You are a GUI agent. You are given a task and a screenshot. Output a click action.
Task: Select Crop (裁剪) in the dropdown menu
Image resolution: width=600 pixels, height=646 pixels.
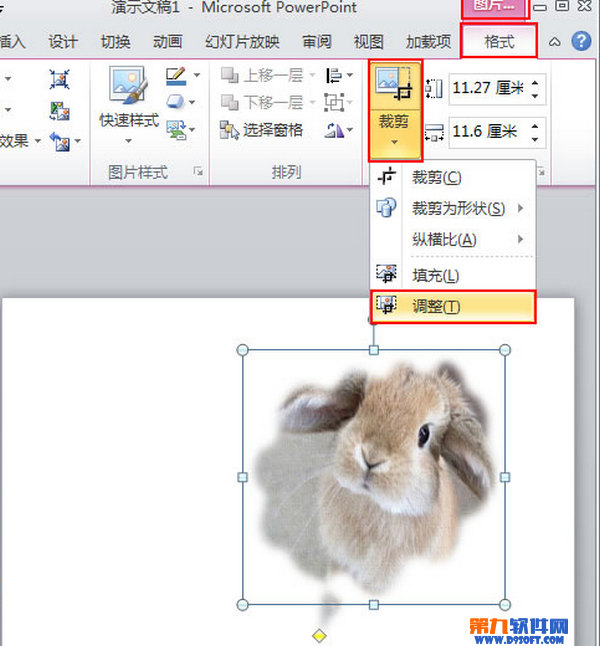click(435, 178)
